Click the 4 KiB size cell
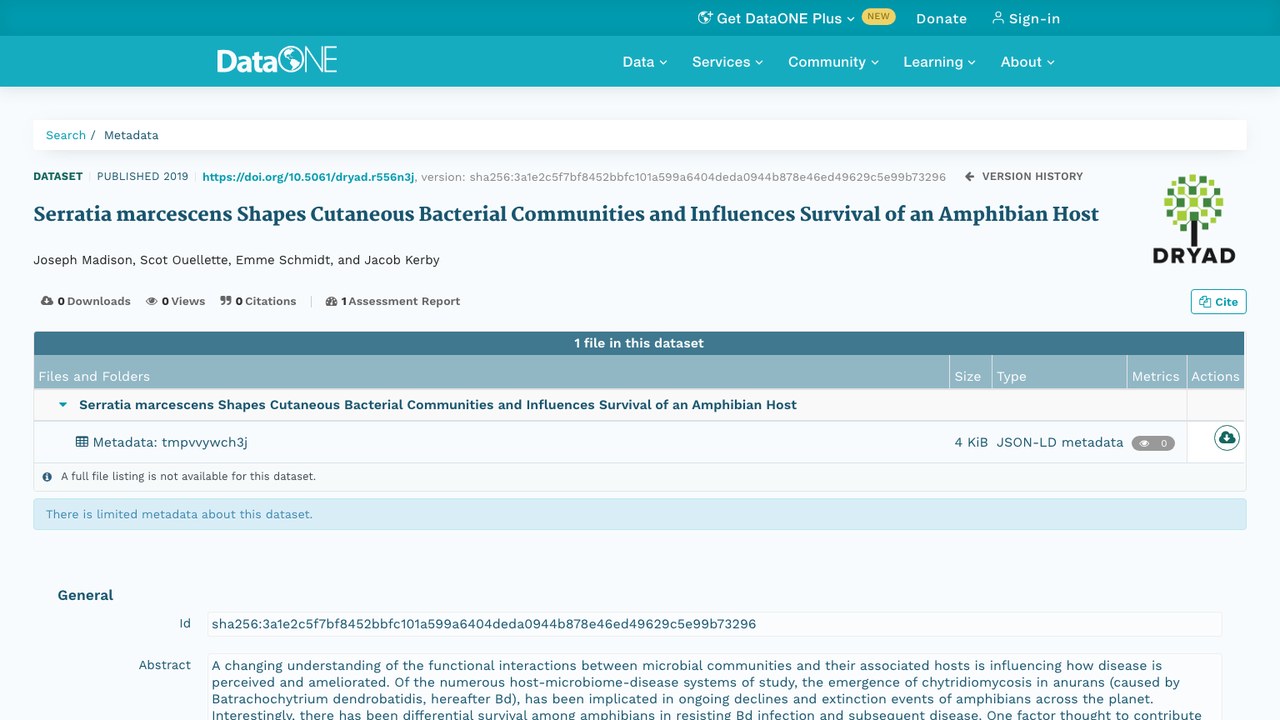This screenshot has width=1280, height=720. click(x=971, y=442)
